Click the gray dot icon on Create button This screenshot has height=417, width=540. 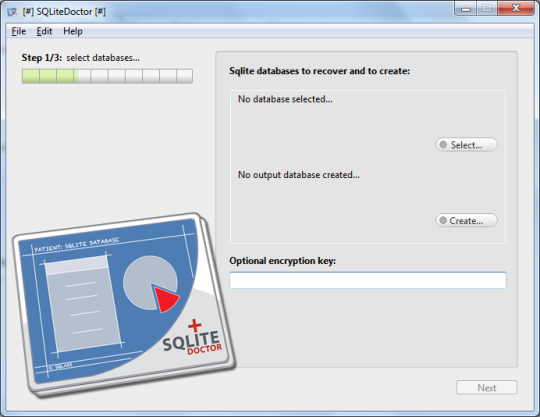coord(443,220)
